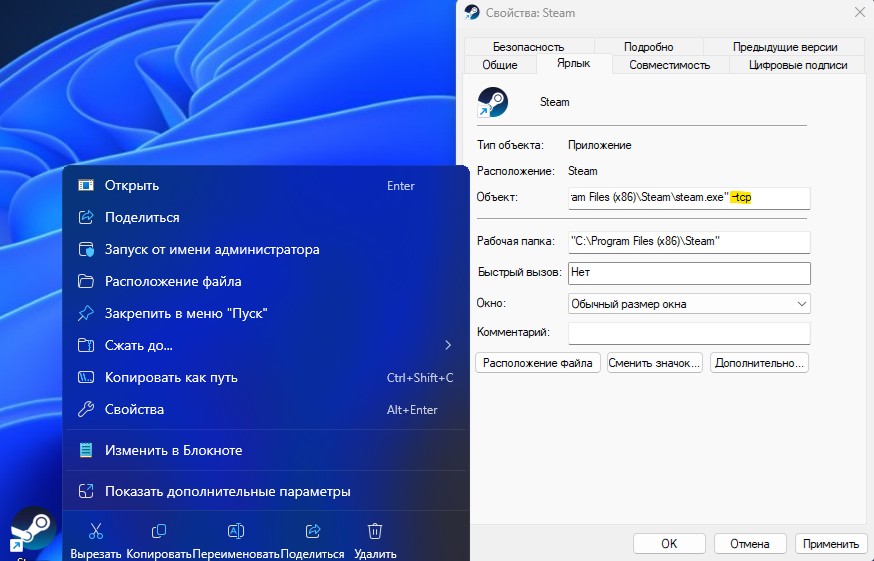Click the Steam desktop shortcut icon
Image resolution: width=874 pixels, height=561 pixels.
32,530
